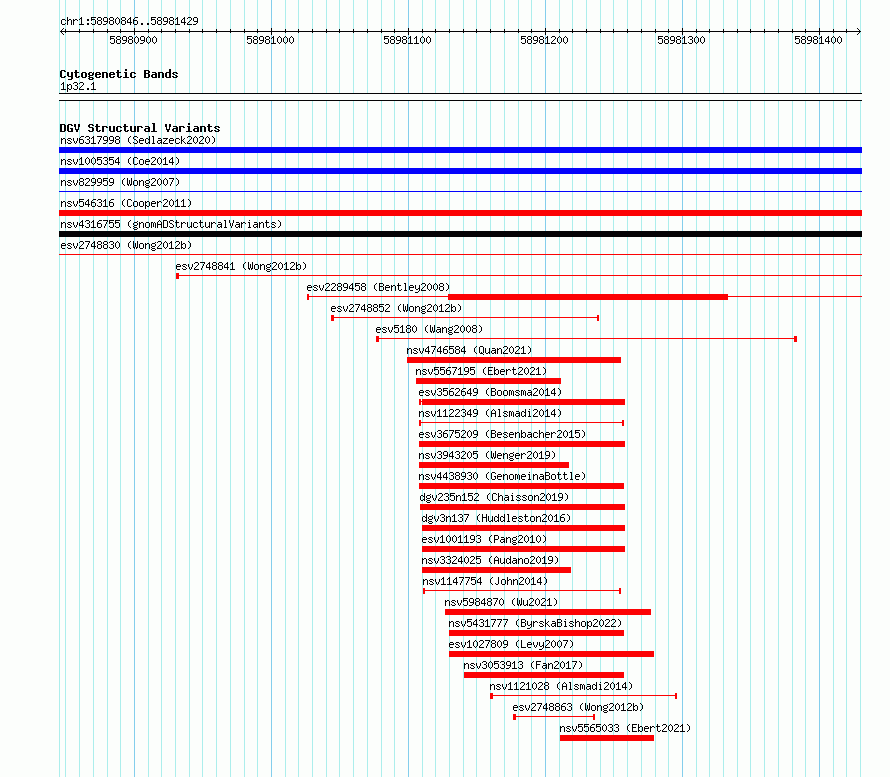Click the red bar under nsv3053913
This screenshot has height=777, width=890.
tap(544, 675)
